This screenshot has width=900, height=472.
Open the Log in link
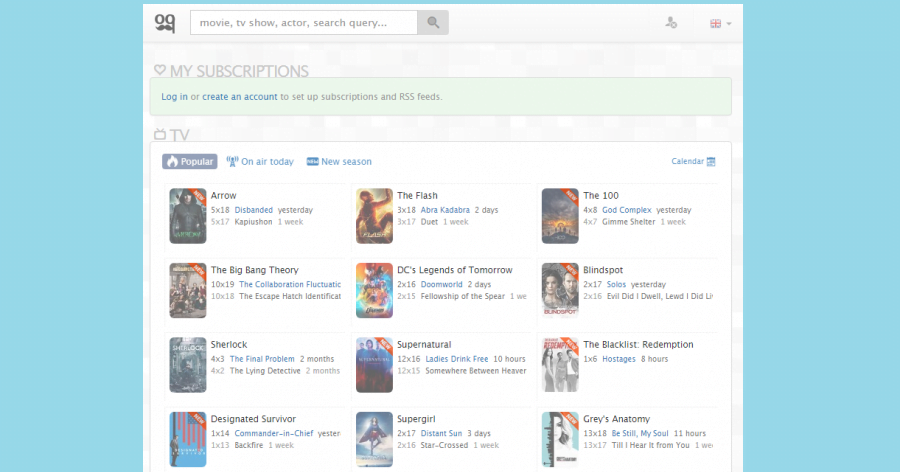tap(174, 96)
